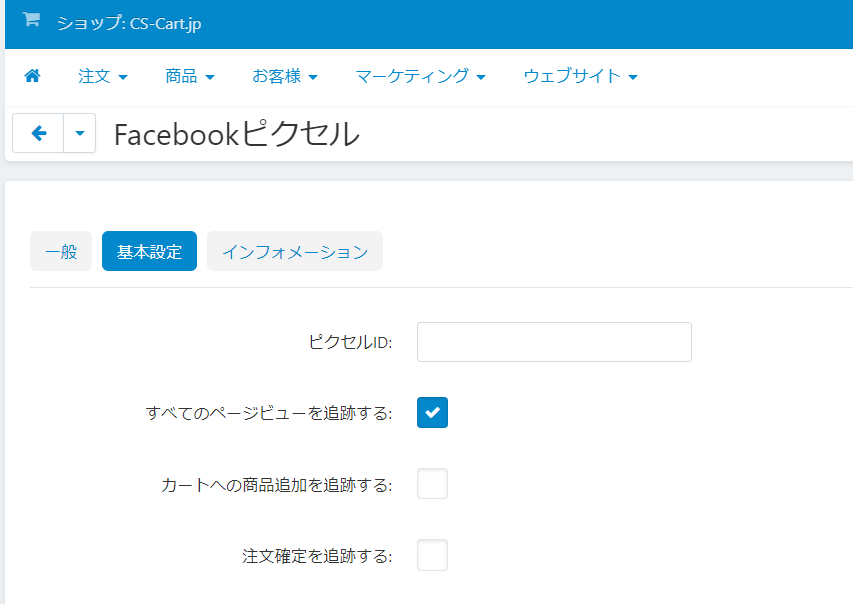This screenshot has width=853, height=604.
Task: Select the 基本設定 tab
Action: pyautogui.click(x=149, y=252)
